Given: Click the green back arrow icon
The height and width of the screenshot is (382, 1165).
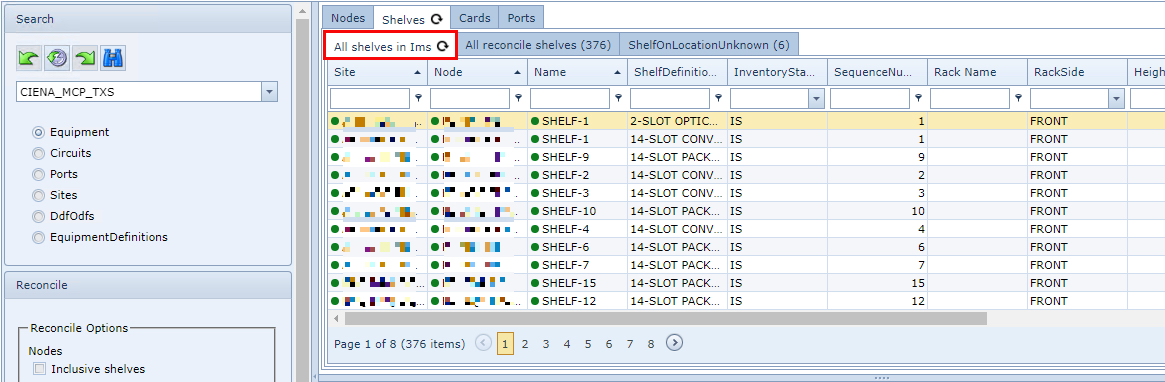Looking at the screenshot, I should [x=28, y=58].
